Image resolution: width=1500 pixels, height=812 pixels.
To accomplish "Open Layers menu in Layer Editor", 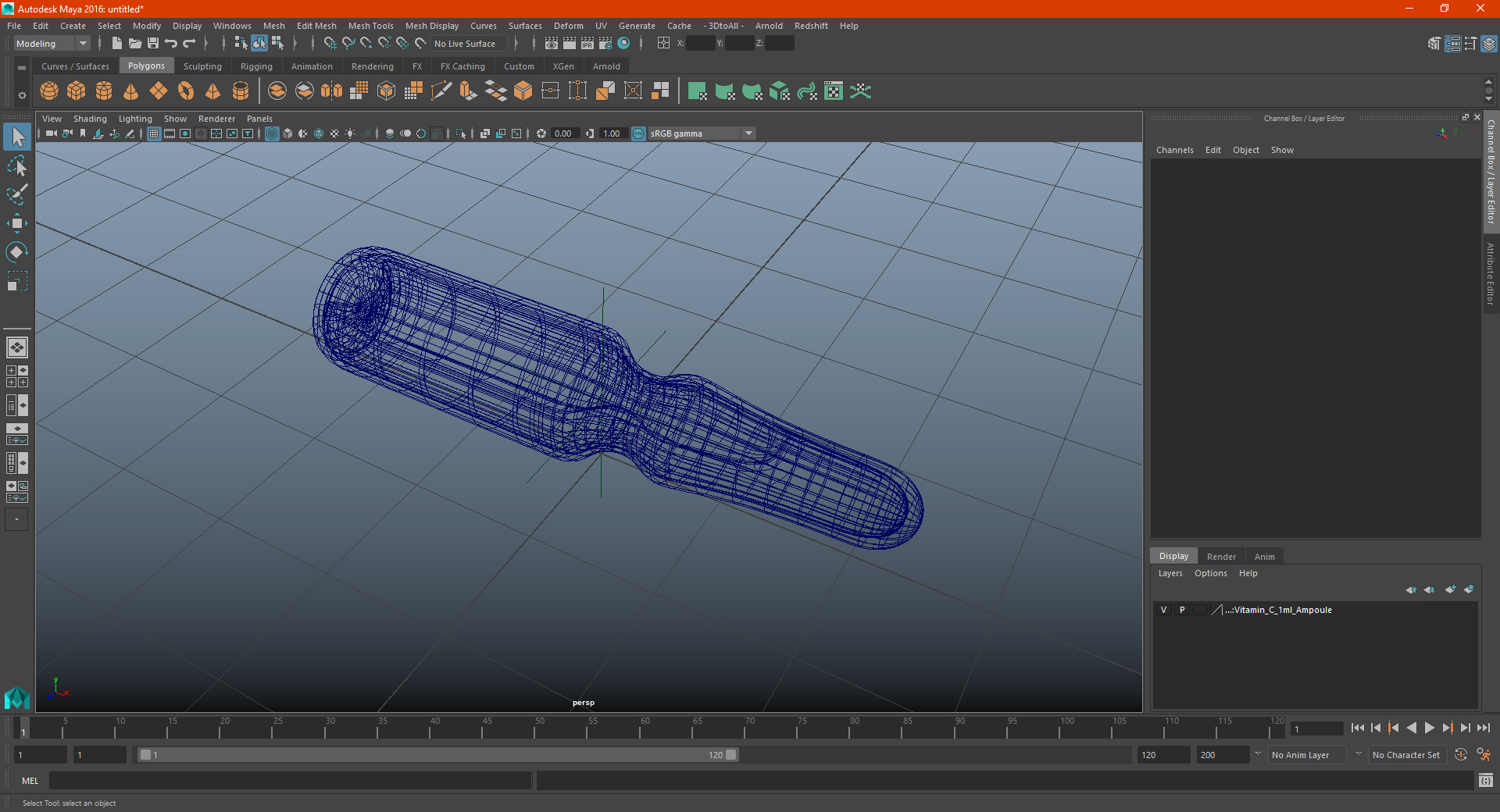I will coord(1170,573).
